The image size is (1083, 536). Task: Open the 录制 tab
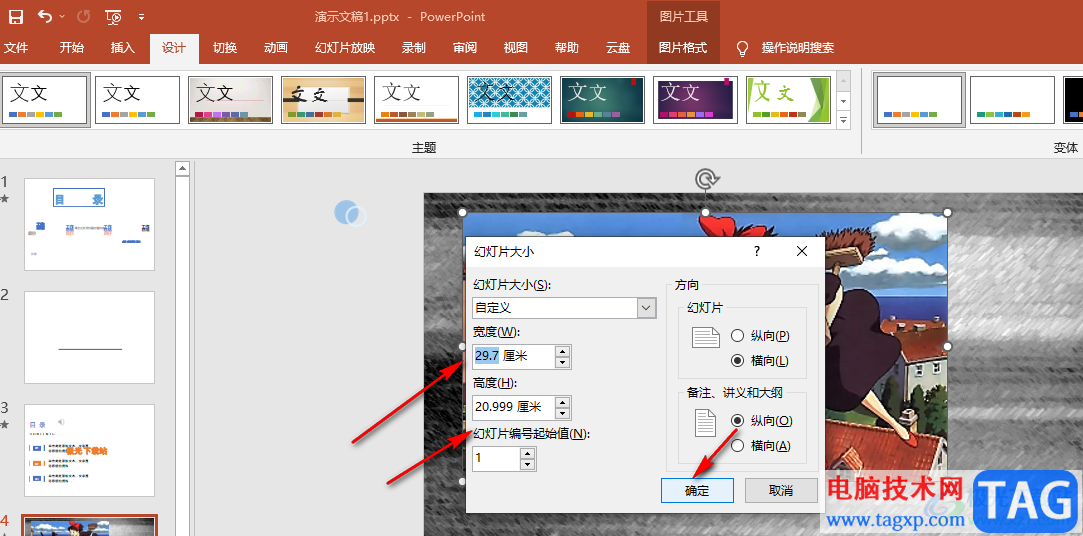pyautogui.click(x=414, y=48)
